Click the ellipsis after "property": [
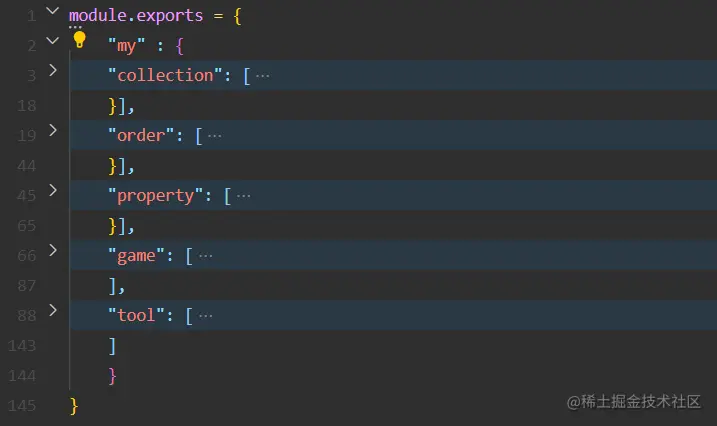The image size is (717, 426). (x=243, y=196)
